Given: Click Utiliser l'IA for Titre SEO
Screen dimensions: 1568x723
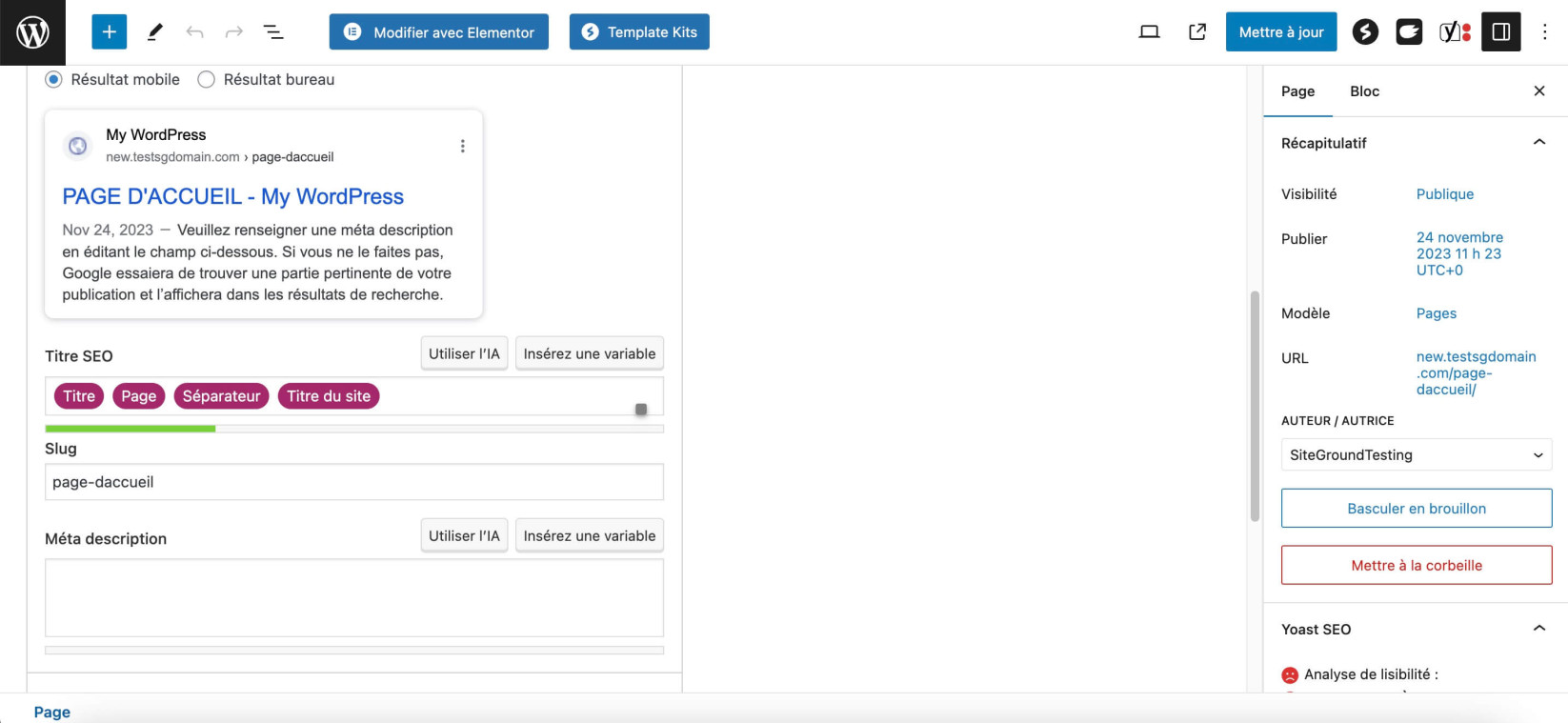Looking at the screenshot, I should 464,353.
